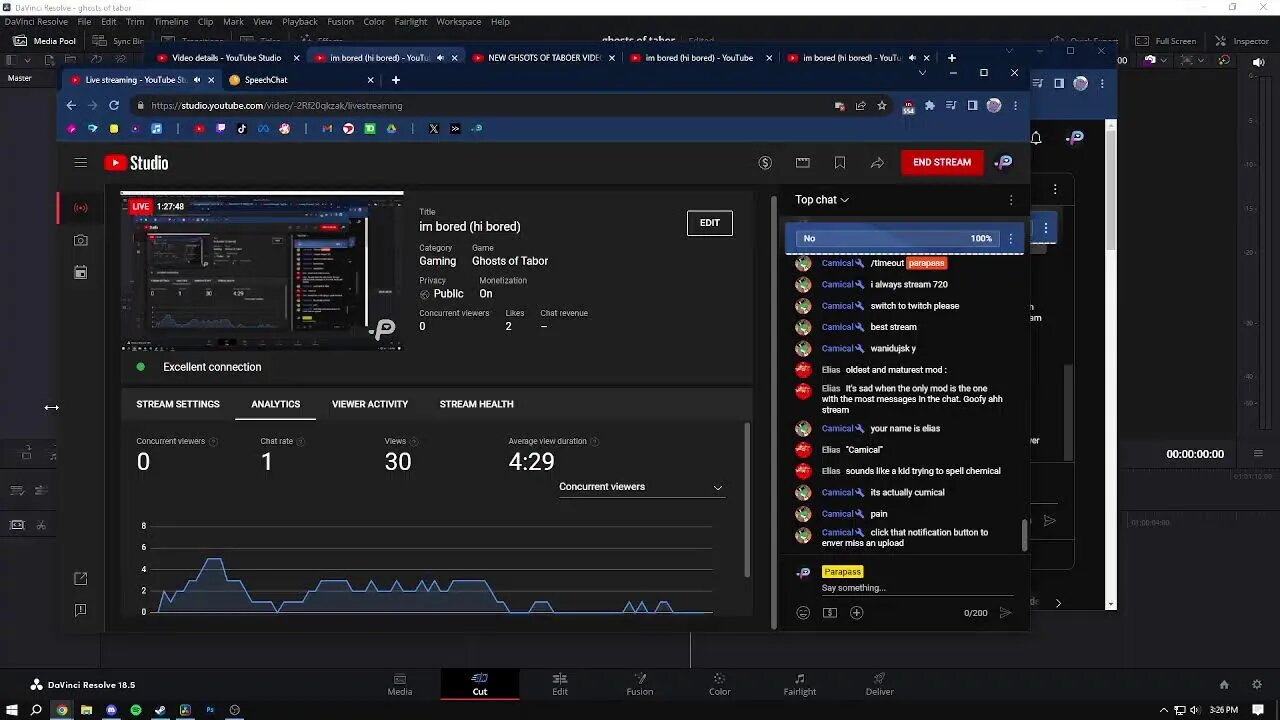Click the plus add icon in chat

(x=857, y=613)
